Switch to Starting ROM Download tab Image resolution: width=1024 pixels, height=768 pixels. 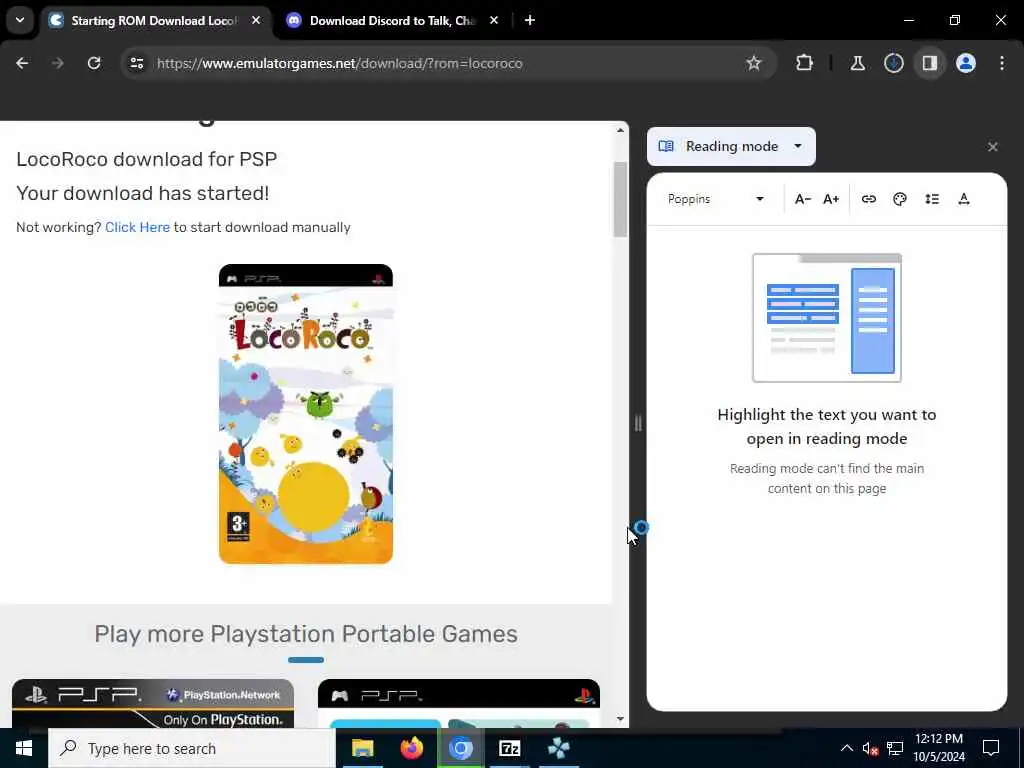[155, 20]
